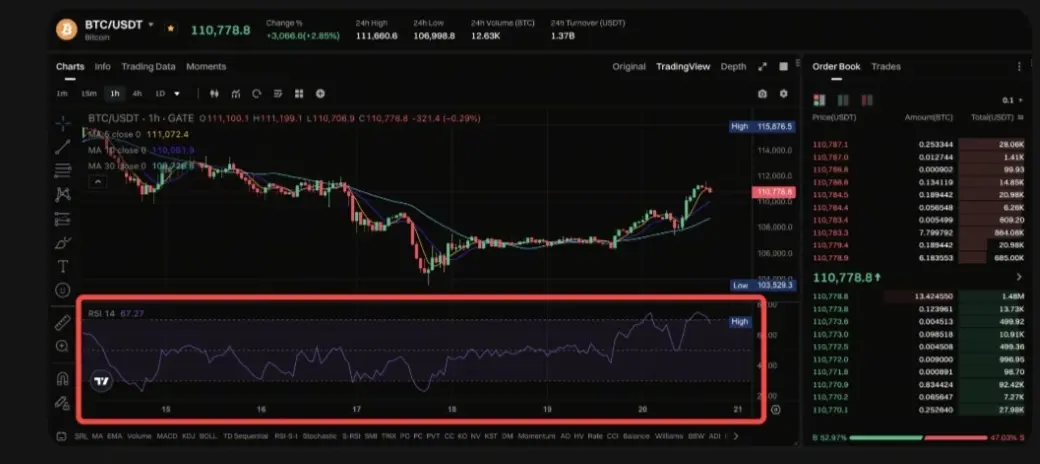Click the TradingView logo badge
Image resolution: width=1040 pixels, height=464 pixels.
[101, 381]
